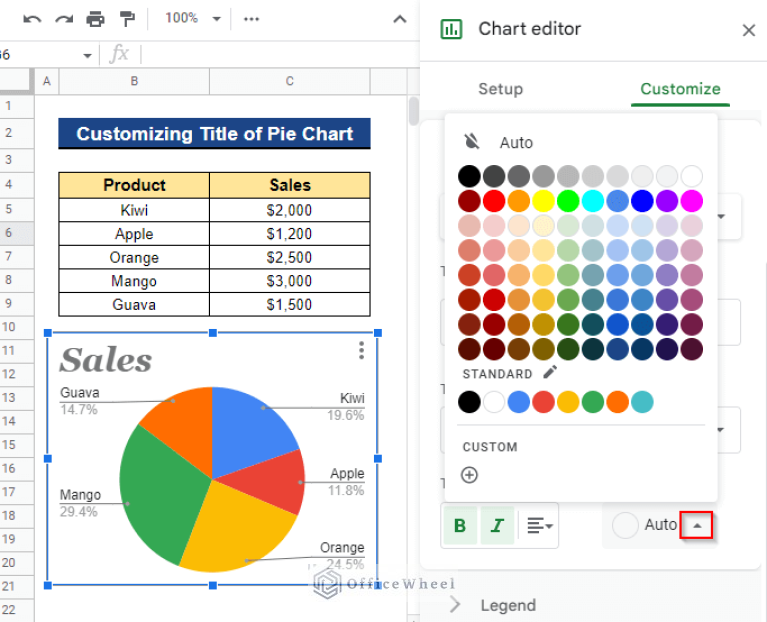The image size is (767, 622).
Task: Select column C header
Action: tap(290, 81)
